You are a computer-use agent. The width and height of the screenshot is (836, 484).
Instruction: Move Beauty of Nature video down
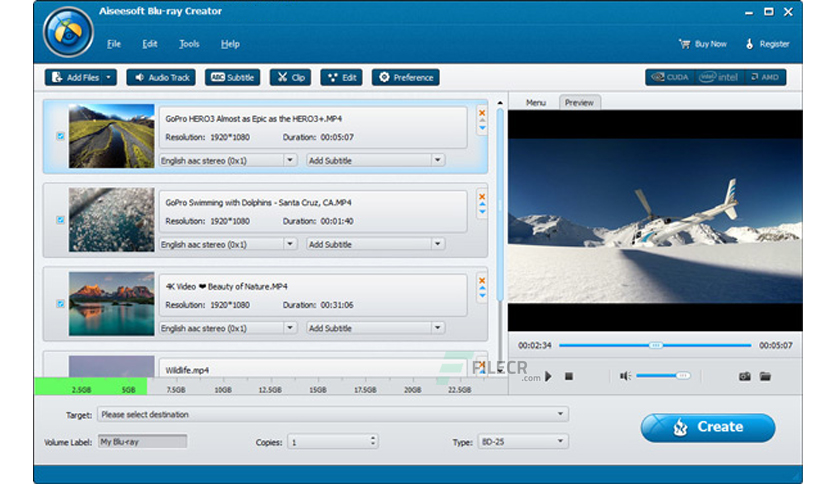(x=482, y=295)
